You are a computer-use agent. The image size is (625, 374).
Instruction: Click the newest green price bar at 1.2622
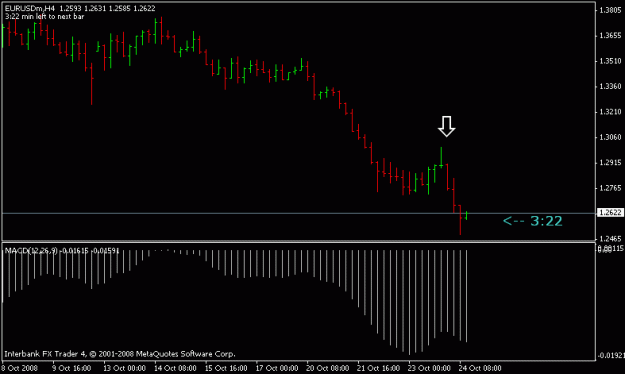[466, 216]
